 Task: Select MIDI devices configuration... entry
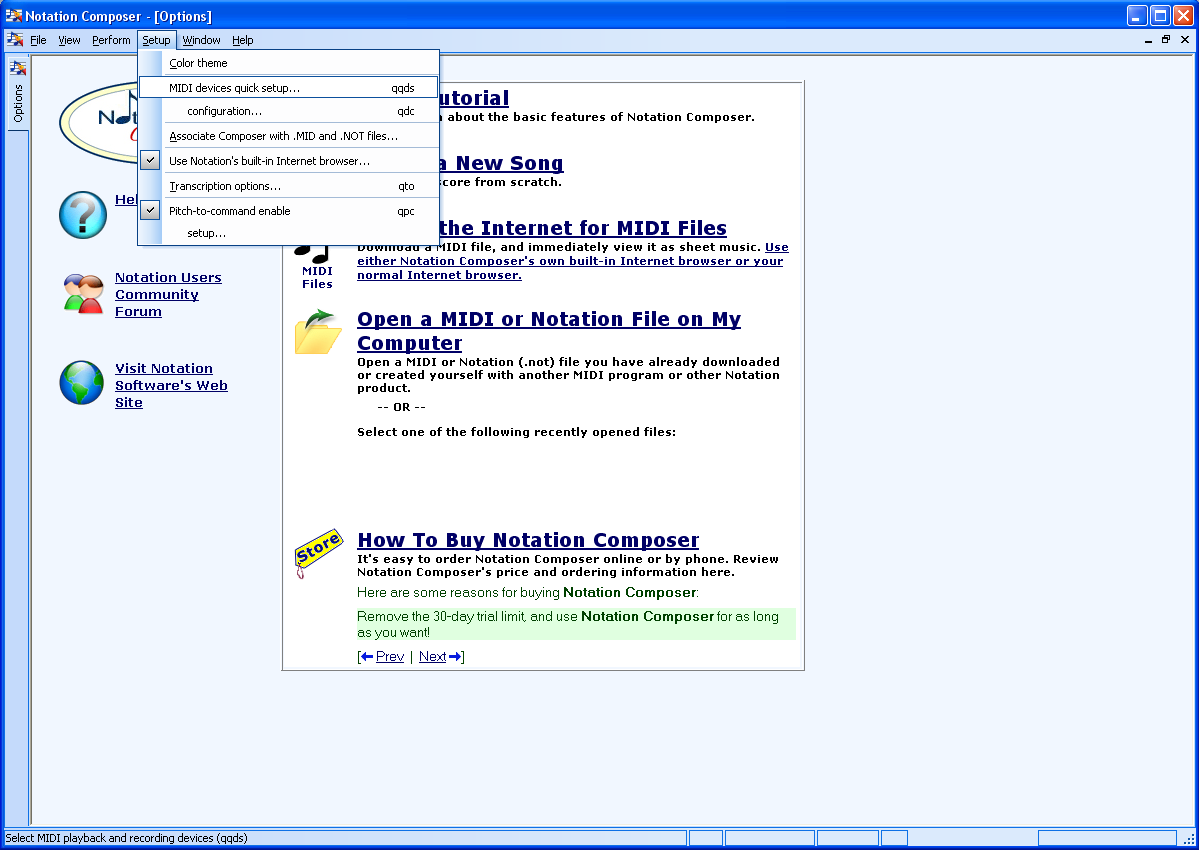click(289, 112)
